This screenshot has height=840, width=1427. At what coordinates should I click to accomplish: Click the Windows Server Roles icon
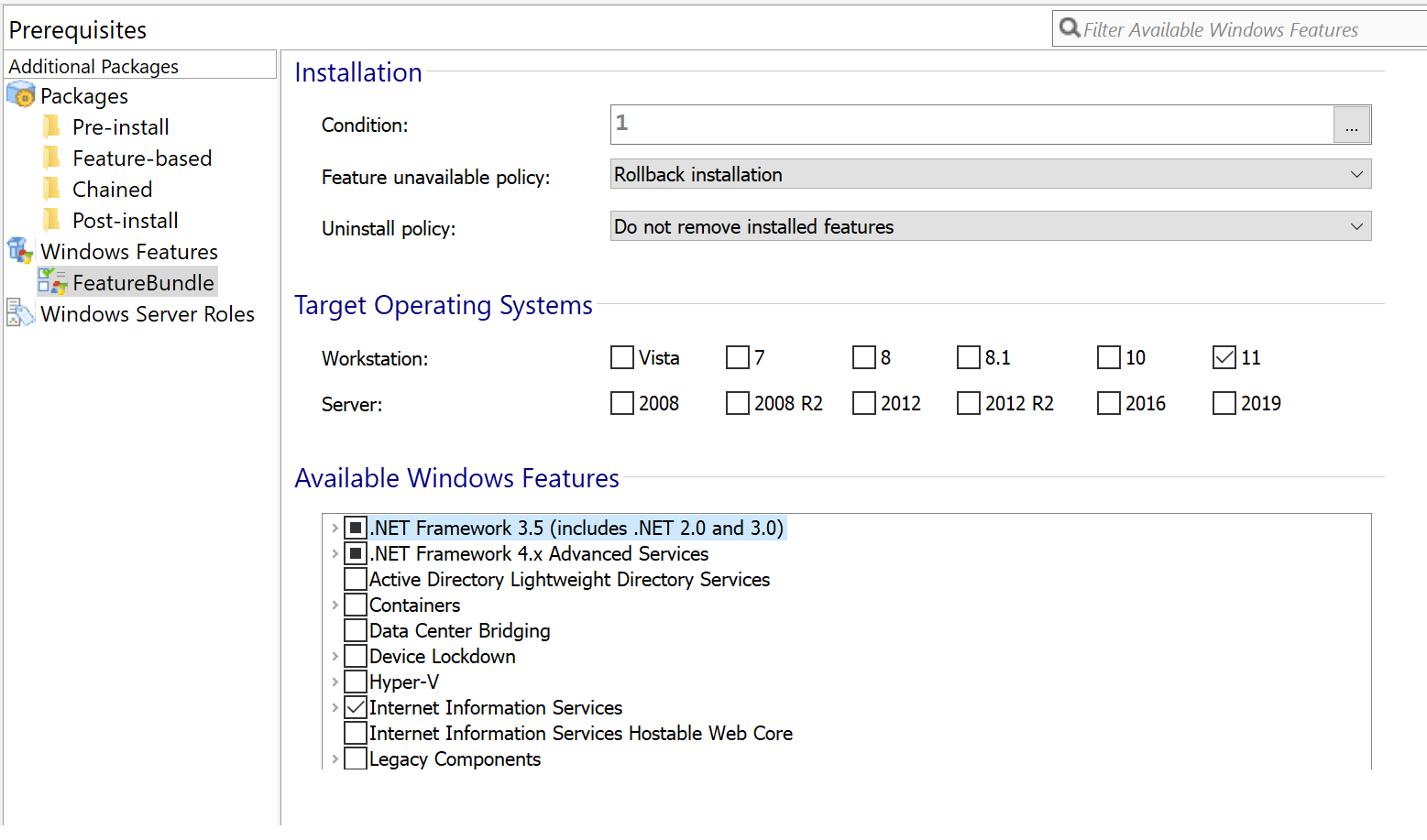20,313
